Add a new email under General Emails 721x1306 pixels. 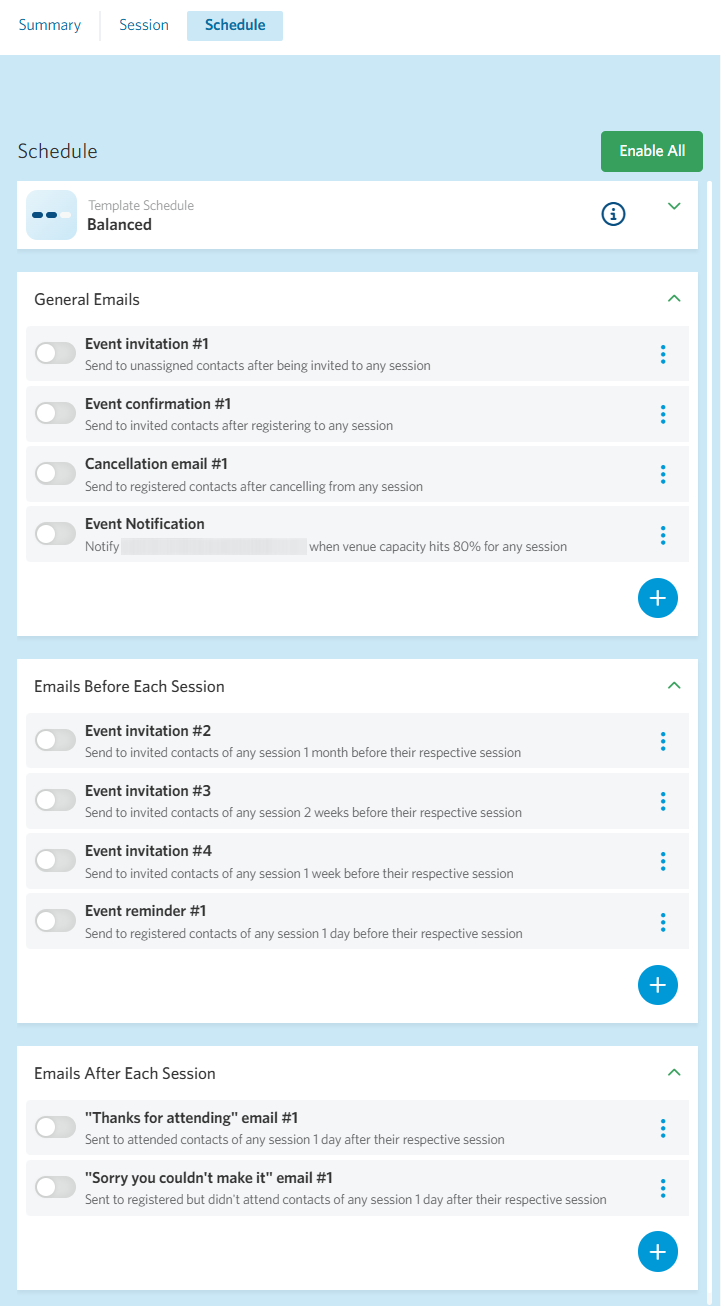[x=658, y=598]
